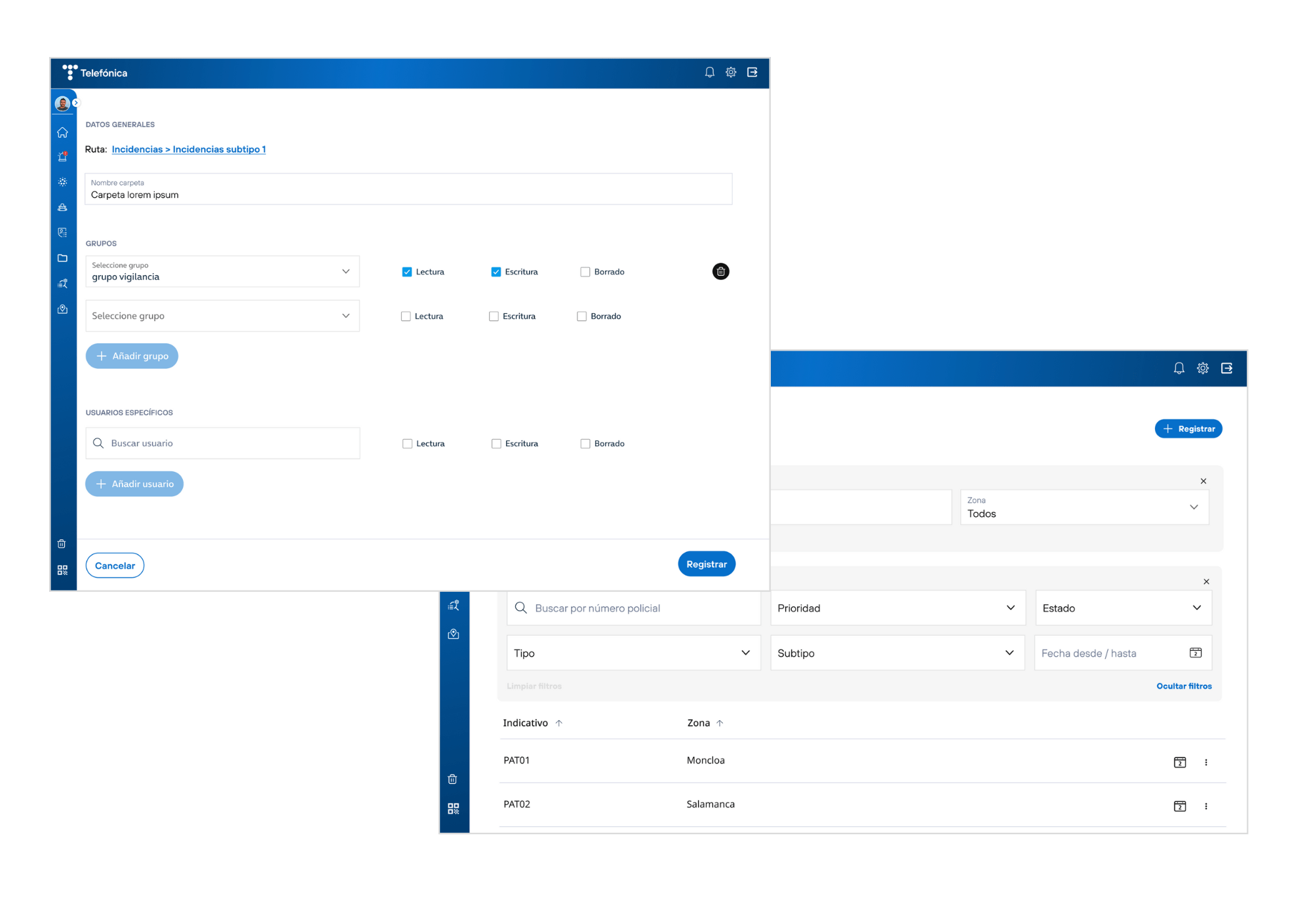Click the QR grid icon in the top-left sidebar
This screenshot has height=924, width=1311.
[x=62, y=570]
